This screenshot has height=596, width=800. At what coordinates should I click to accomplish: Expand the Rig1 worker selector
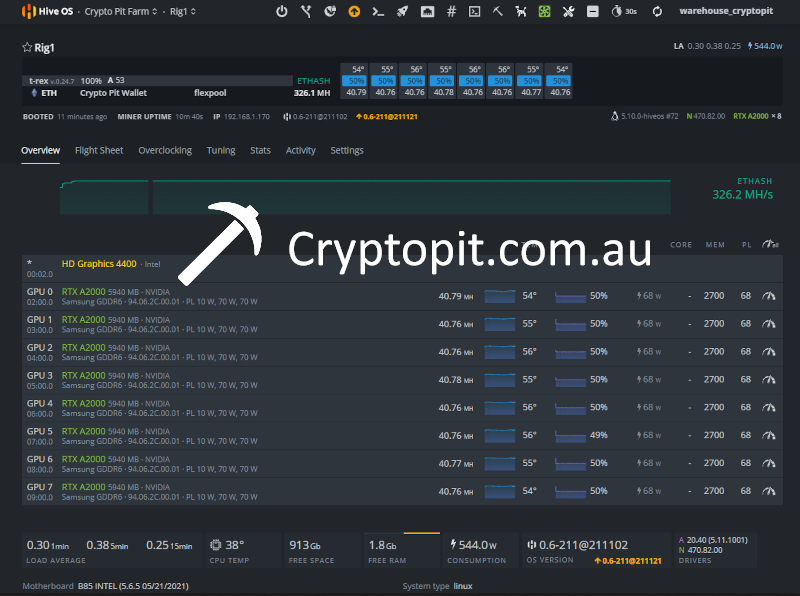(183, 11)
